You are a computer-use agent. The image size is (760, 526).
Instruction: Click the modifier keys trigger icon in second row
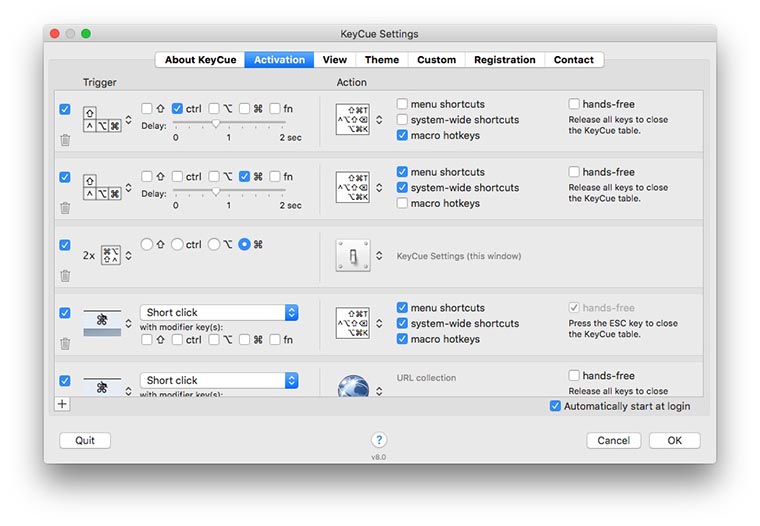(x=102, y=187)
